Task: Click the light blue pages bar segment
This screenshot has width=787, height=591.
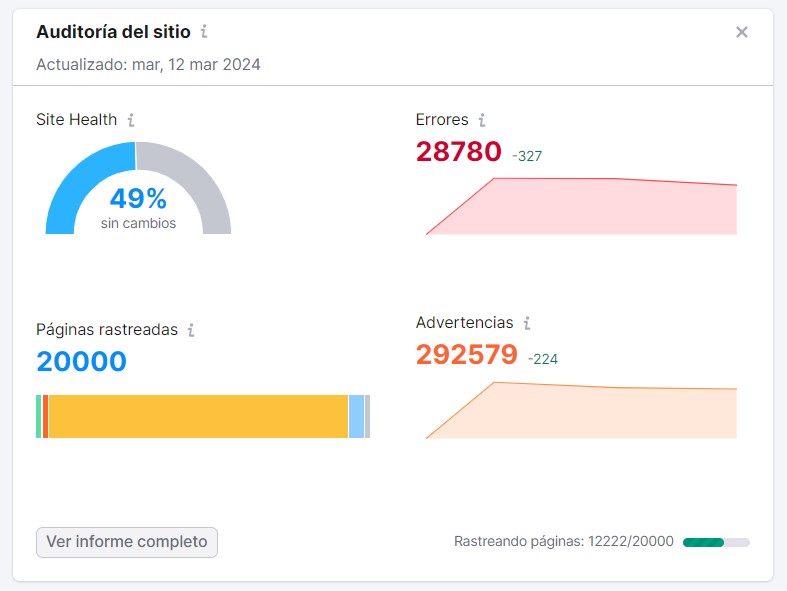Action: (356, 416)
